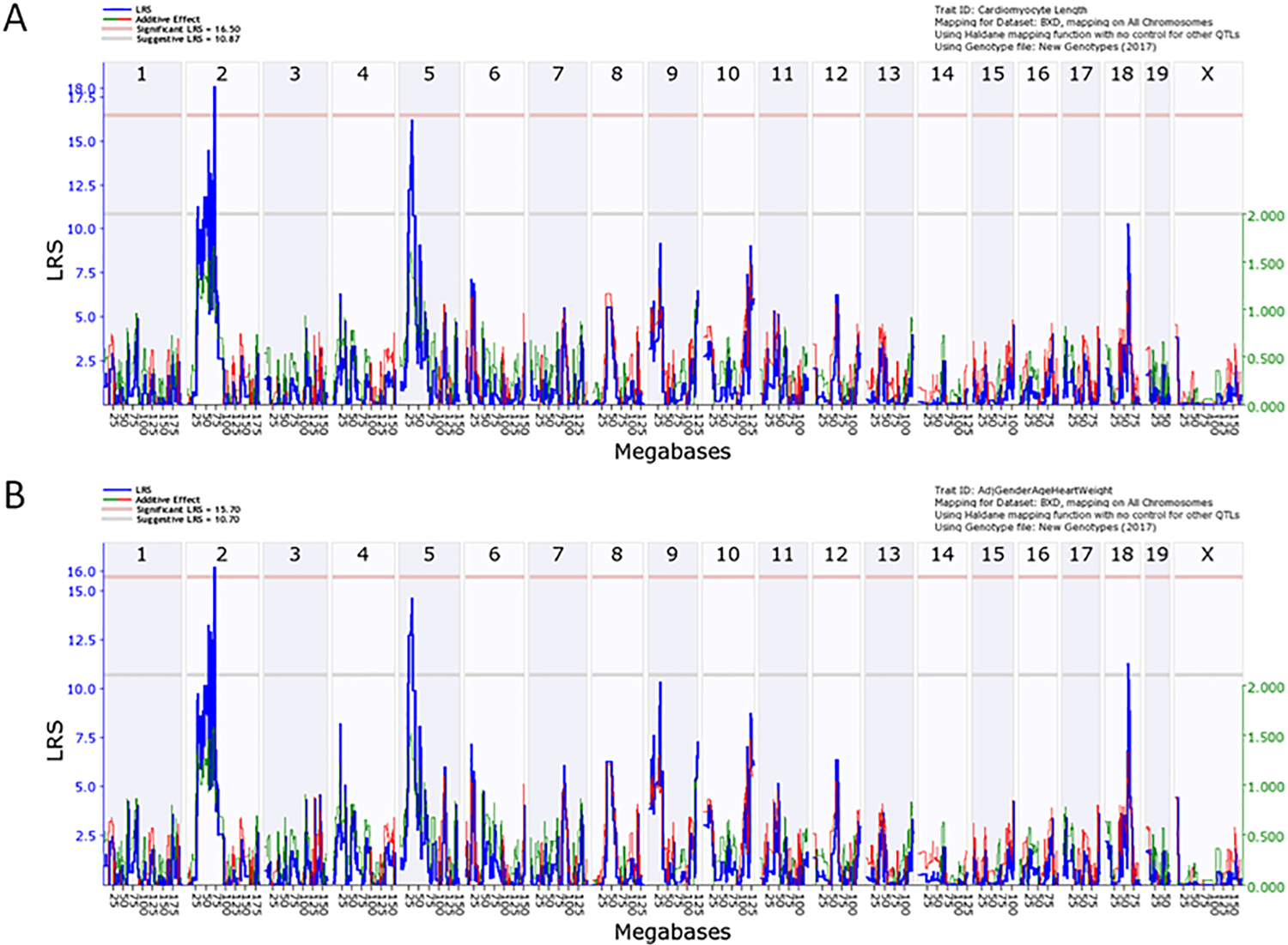The width and height of the screenshot is (1288, 945).
Task: Click chromosome 7 label in panel B
Action: tap(558, 554)
